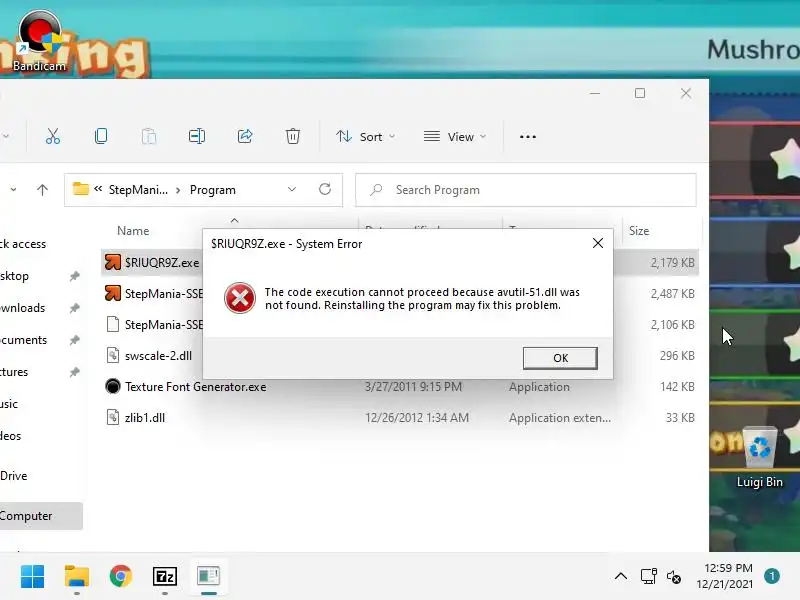Click the network tray icon

point(648,577)
